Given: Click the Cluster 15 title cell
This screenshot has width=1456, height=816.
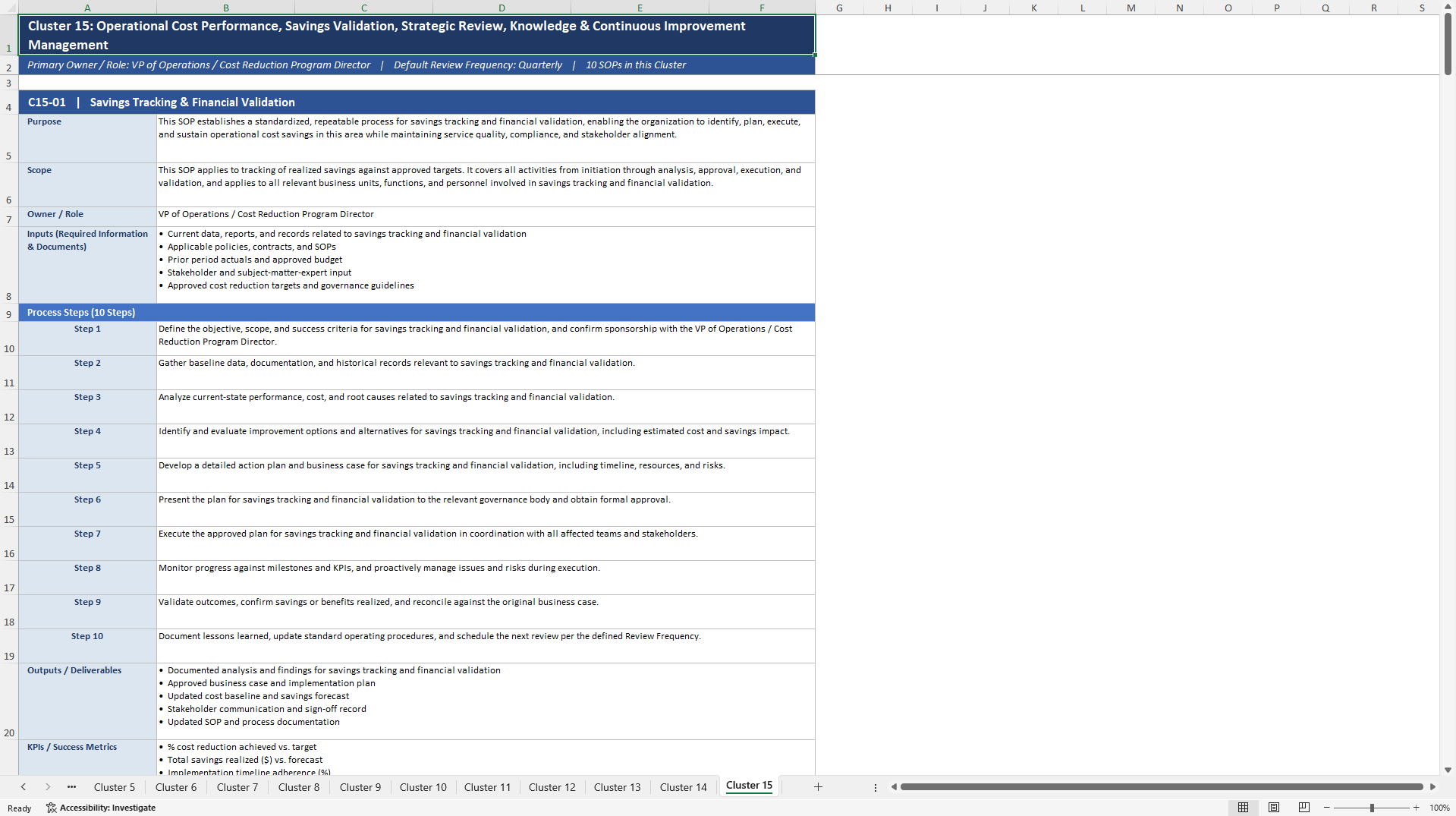Looking at the screenshot, I should [417, 35].
